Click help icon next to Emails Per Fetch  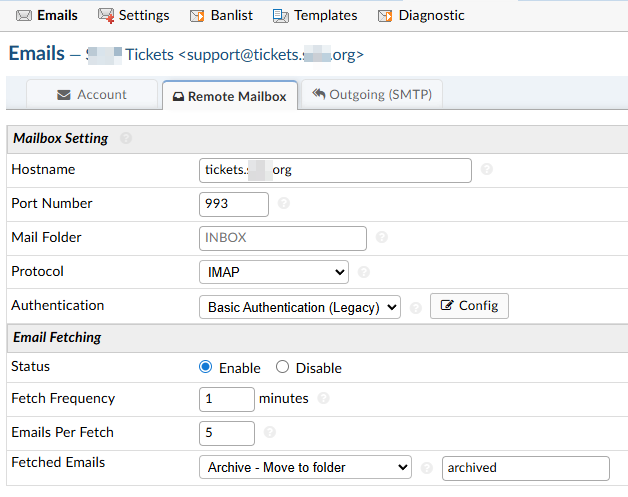pos(270,433)
